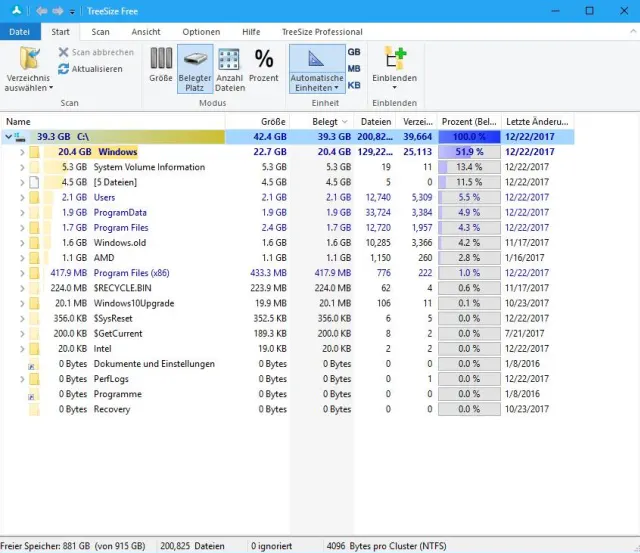This screenshot has height=553, width=640.
Task: Open the Optionen ribbon tab
Action: coord(201,32)
